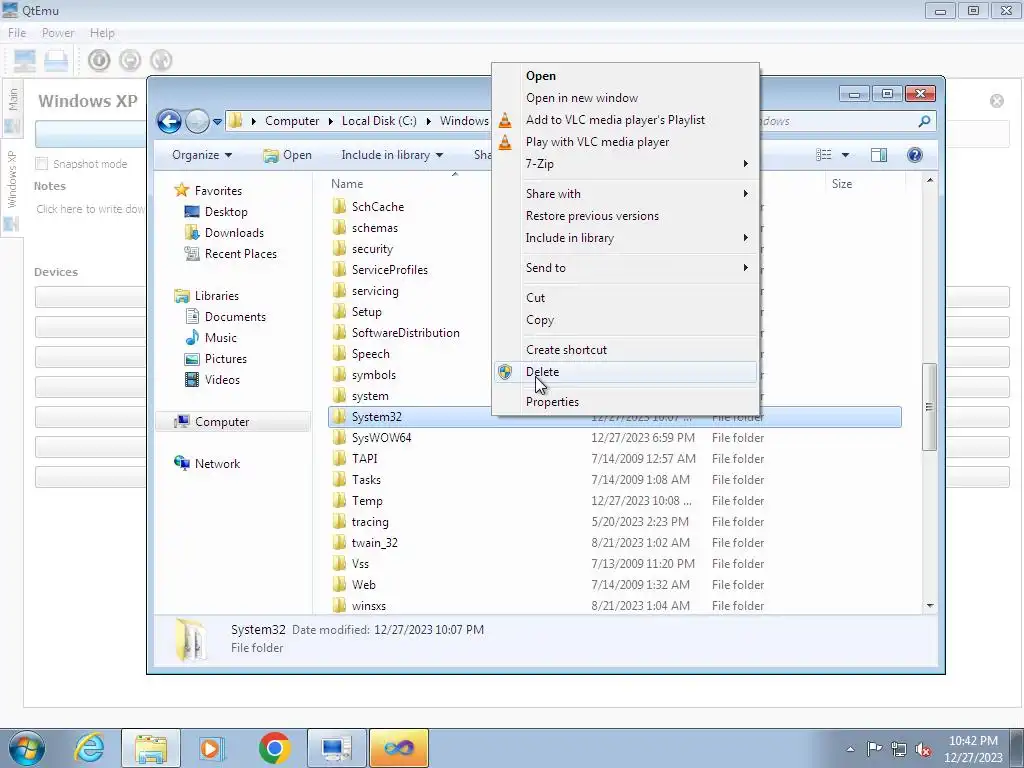Select the ServiceProfiles folder
This screenshot has height=768, width=1024.
click(x=389, y=270)
